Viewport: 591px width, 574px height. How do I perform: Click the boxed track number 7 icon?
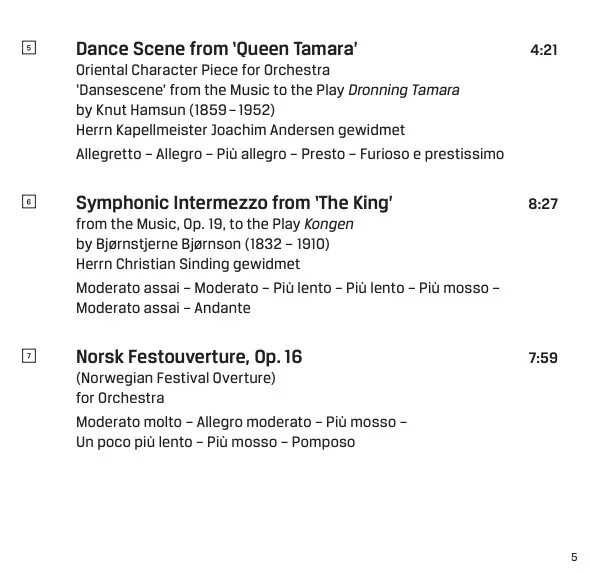(29, 356)
